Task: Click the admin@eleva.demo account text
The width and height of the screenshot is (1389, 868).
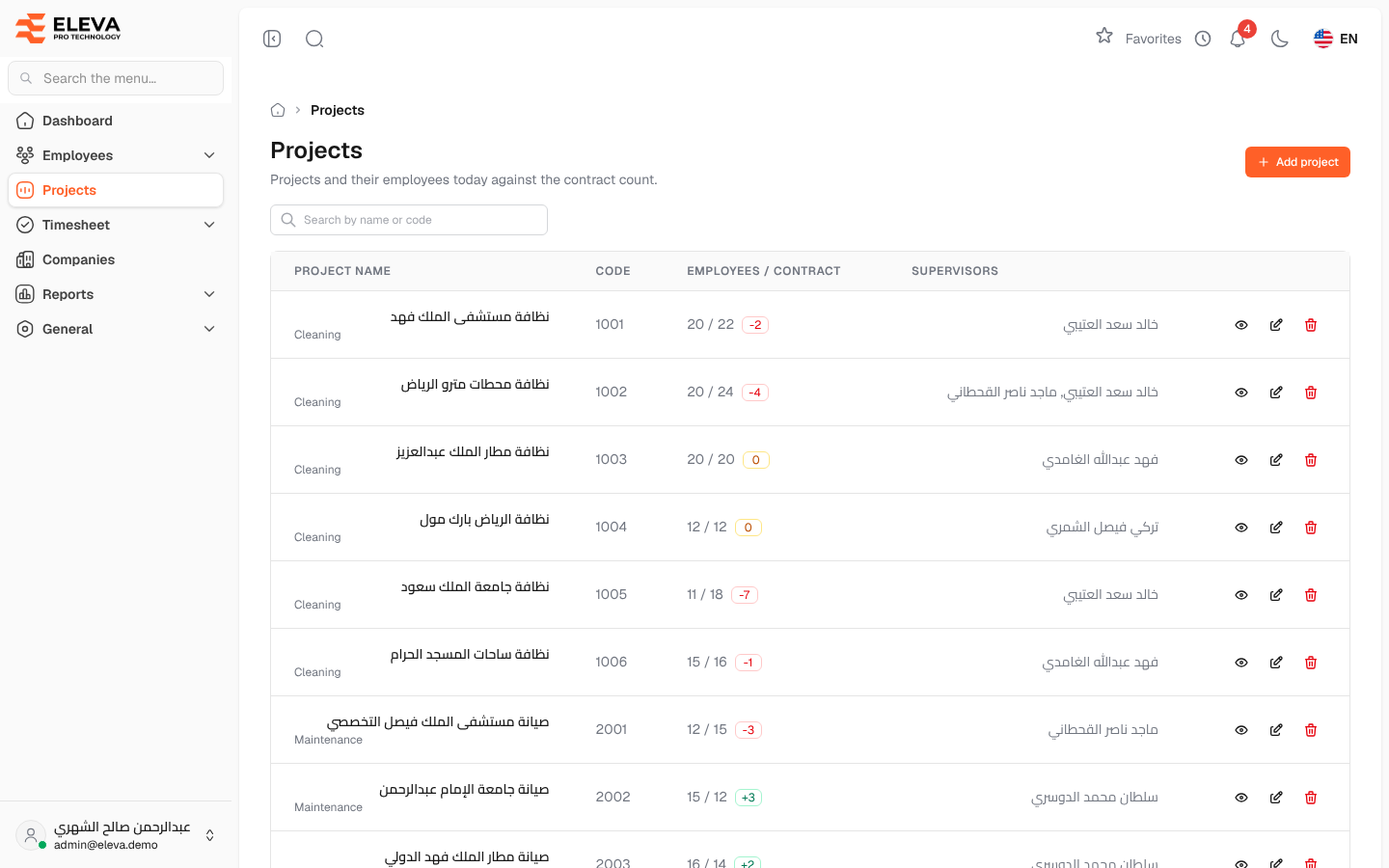Action: [106, 845]
